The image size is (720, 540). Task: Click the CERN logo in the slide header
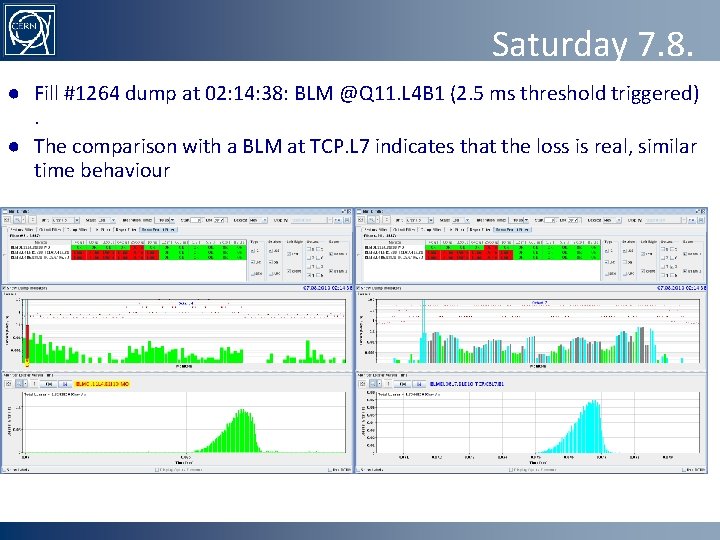30,29
